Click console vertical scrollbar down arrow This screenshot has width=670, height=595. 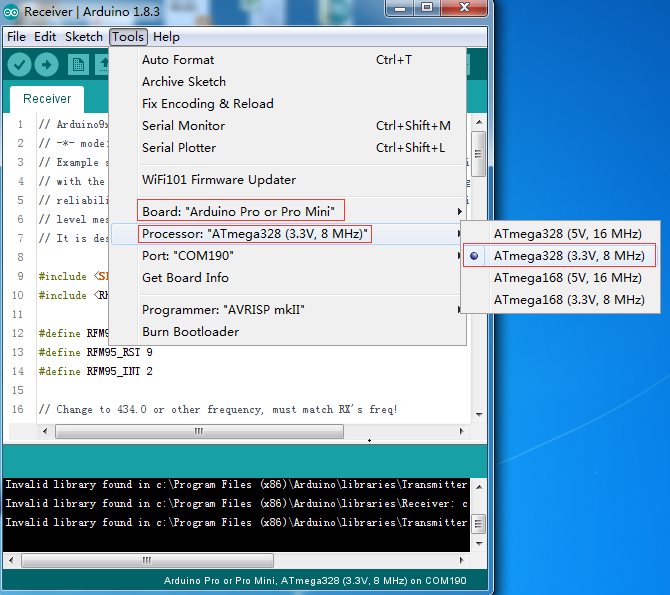pyautogui.click(x=479, y=544)
